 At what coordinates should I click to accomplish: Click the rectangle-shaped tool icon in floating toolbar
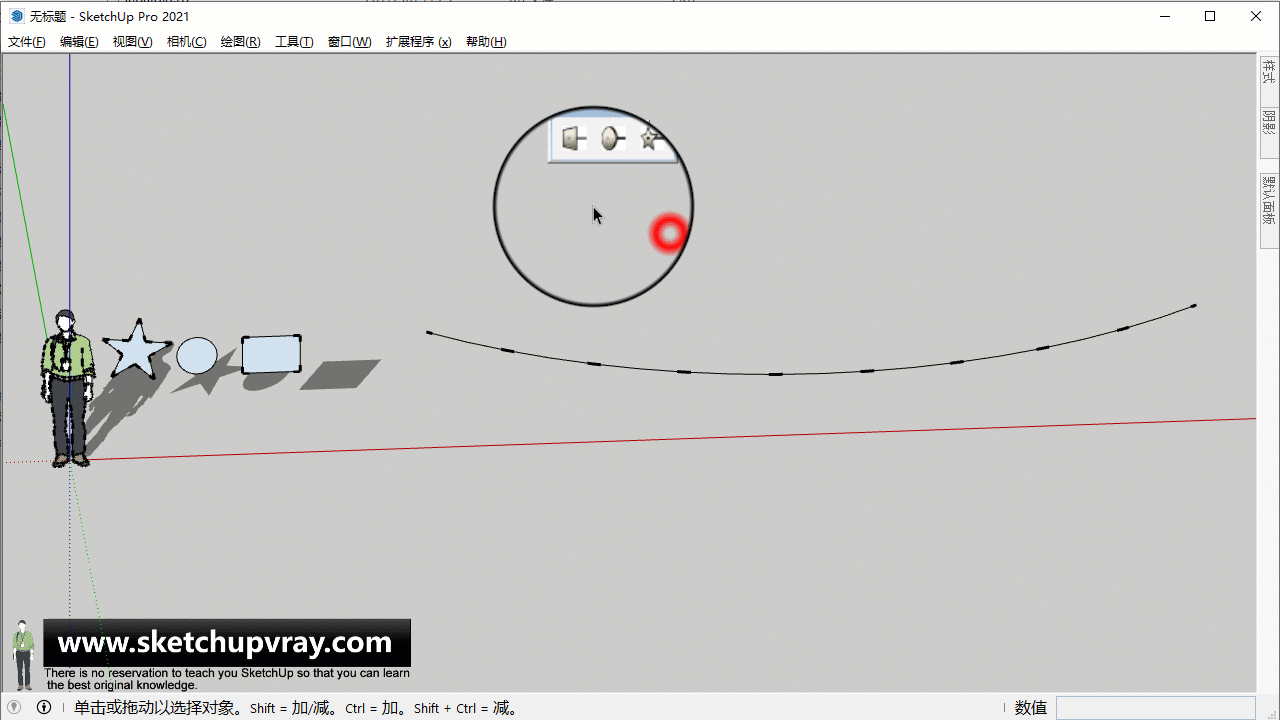[572, 139]
